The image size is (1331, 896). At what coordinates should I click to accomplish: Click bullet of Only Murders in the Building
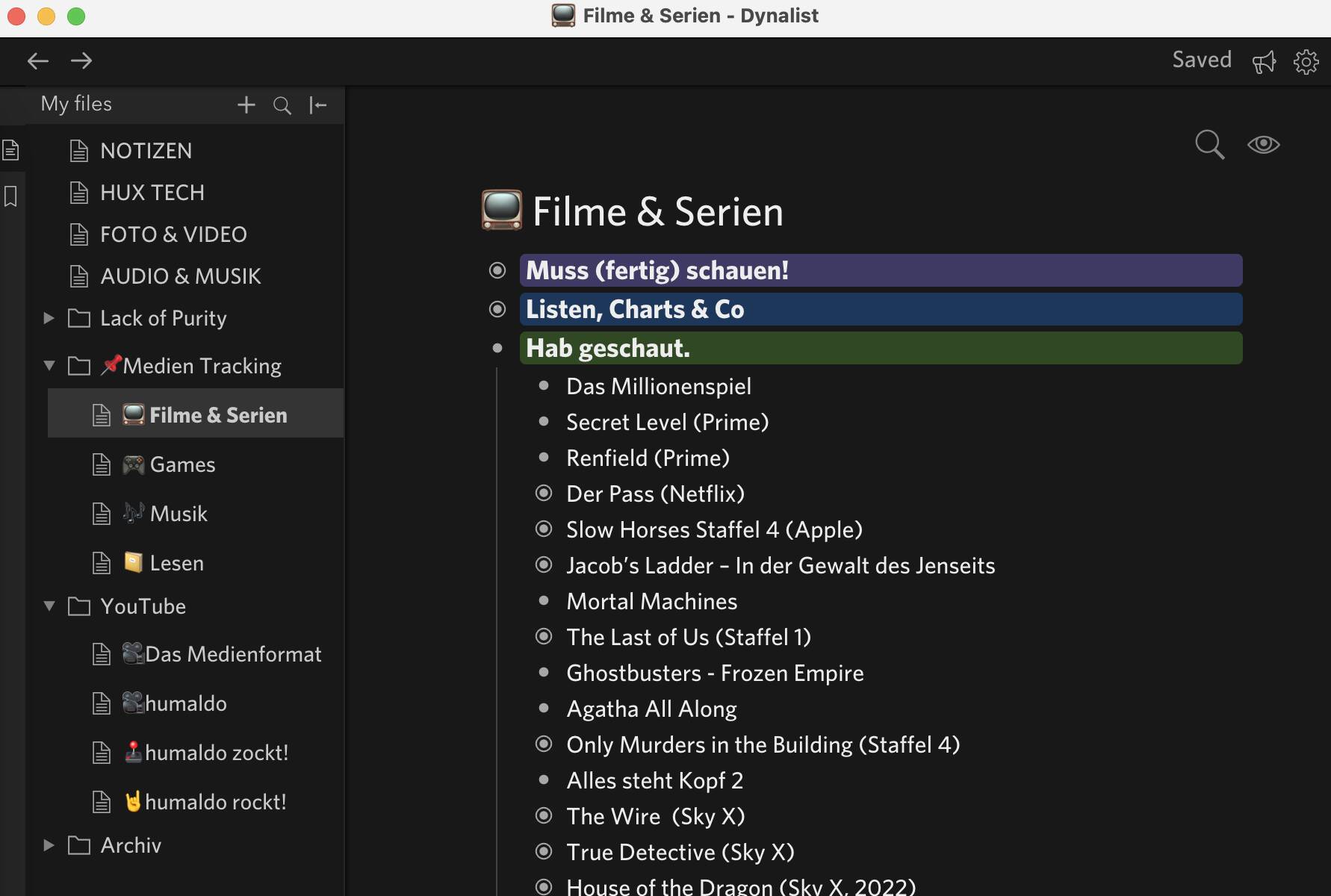(544, 744)
